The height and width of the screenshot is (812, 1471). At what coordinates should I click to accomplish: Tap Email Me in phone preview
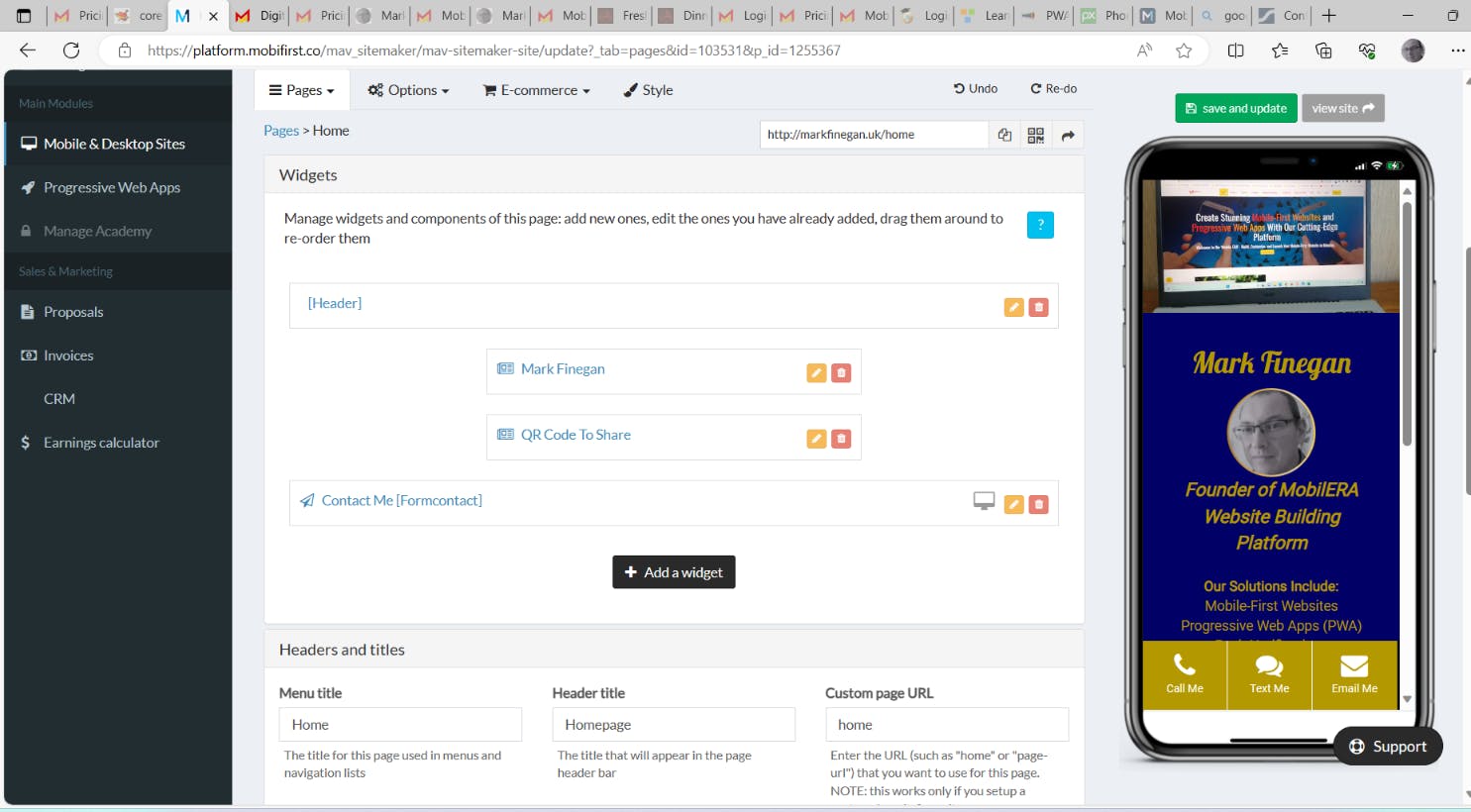tap(1354, 675)
